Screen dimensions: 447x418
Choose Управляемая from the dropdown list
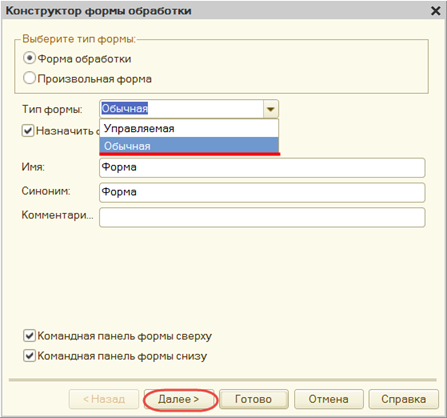(x=189, y=128)
